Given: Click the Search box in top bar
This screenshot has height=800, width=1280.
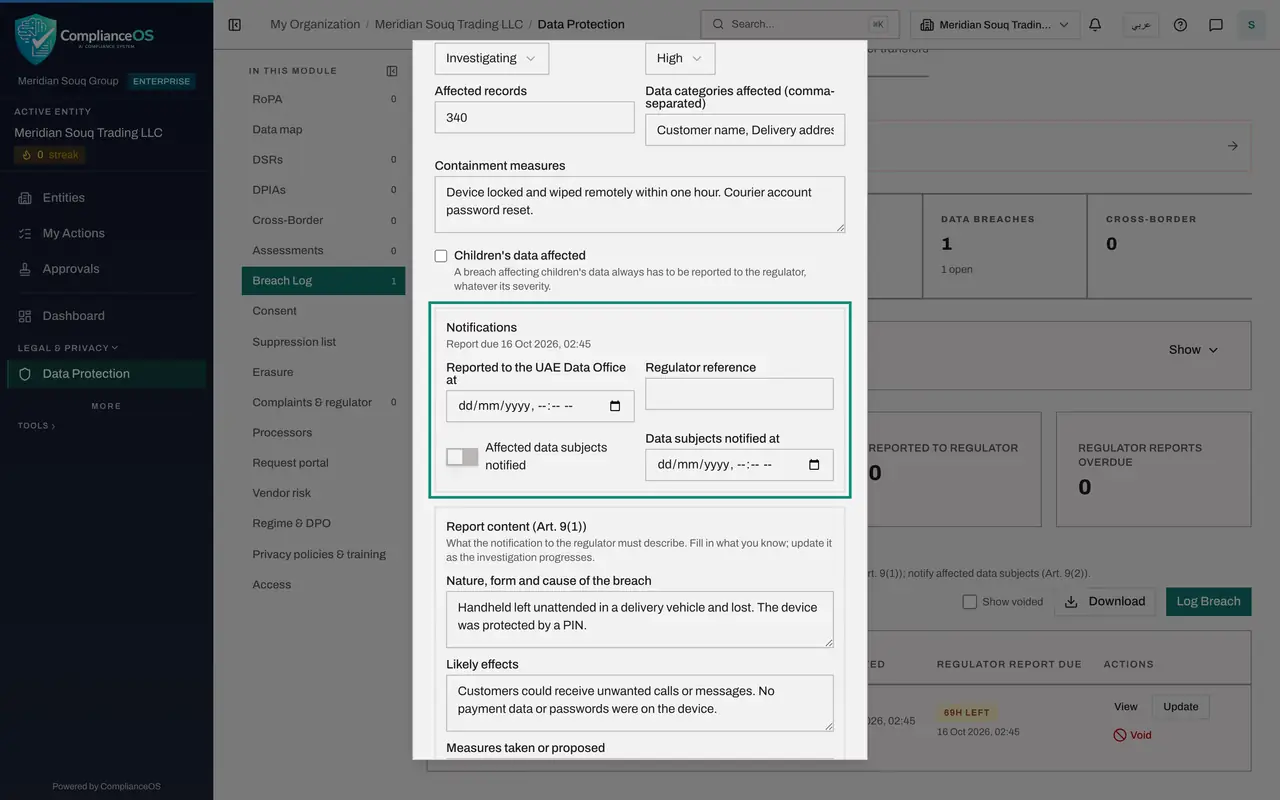Looking at the screenshot, I should (x=800, y=25).
